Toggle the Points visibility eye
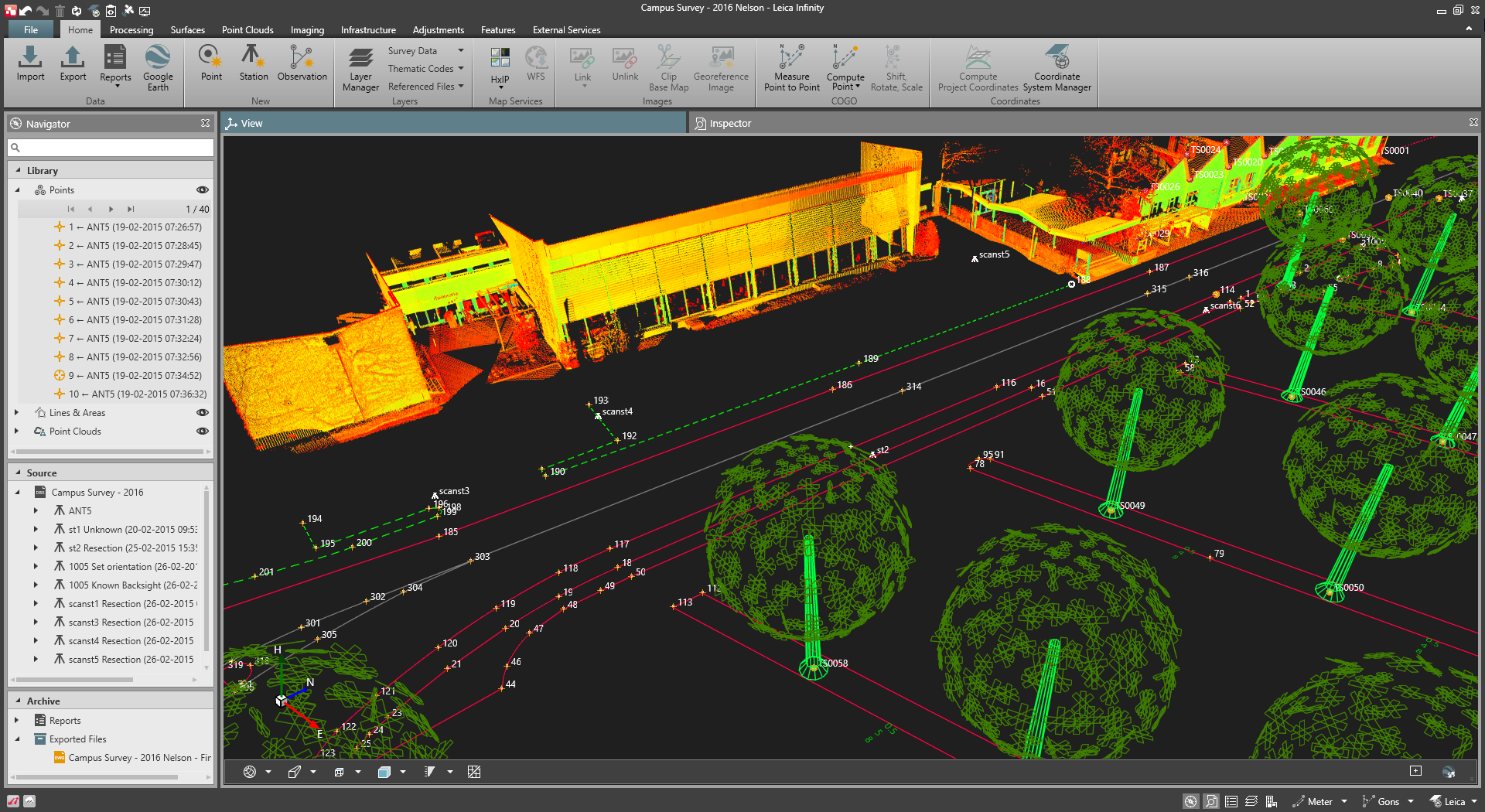The width and height of the screenshot is (1485, 812). [203, 189]
